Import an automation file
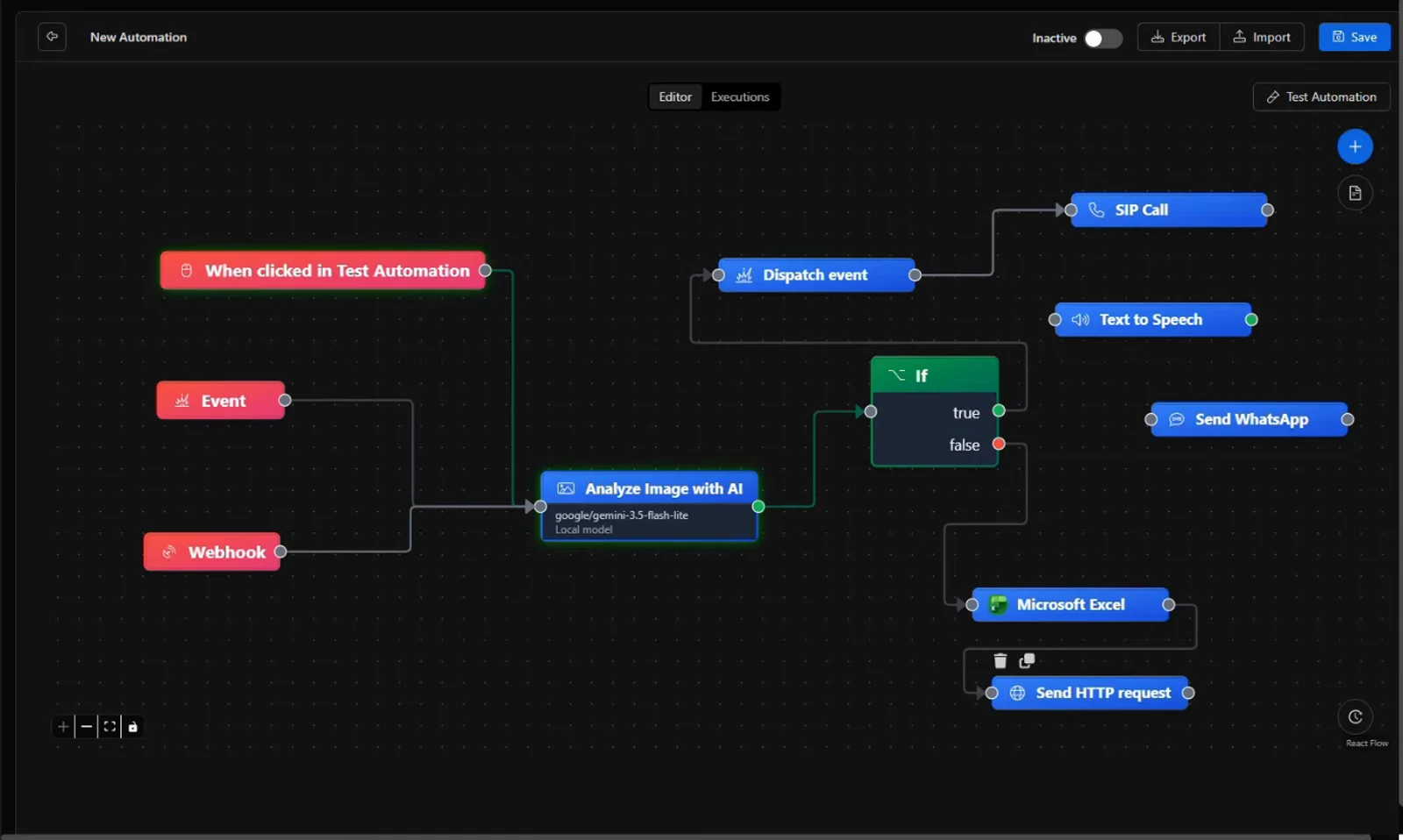The image size is (1403, 840). point(1262,37)
